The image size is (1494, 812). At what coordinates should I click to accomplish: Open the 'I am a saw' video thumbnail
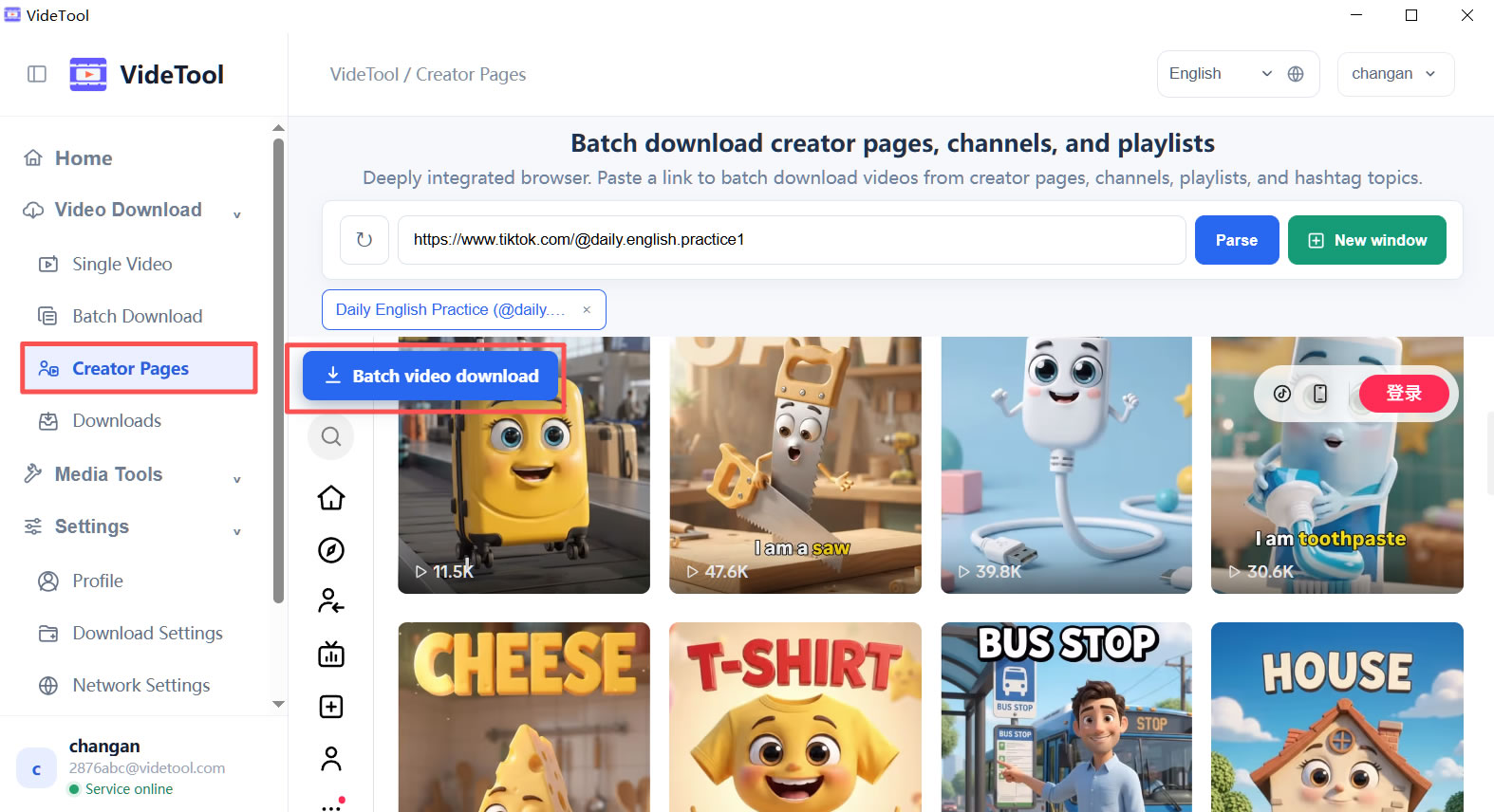click(795, 465)
